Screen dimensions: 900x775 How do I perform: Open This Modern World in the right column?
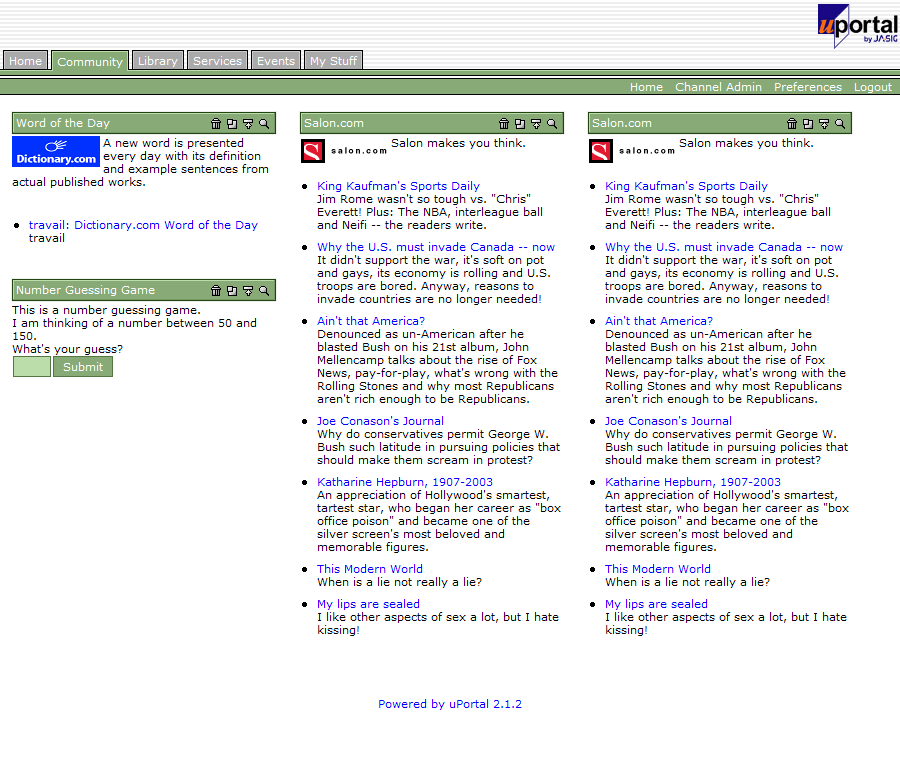point(658,569)
